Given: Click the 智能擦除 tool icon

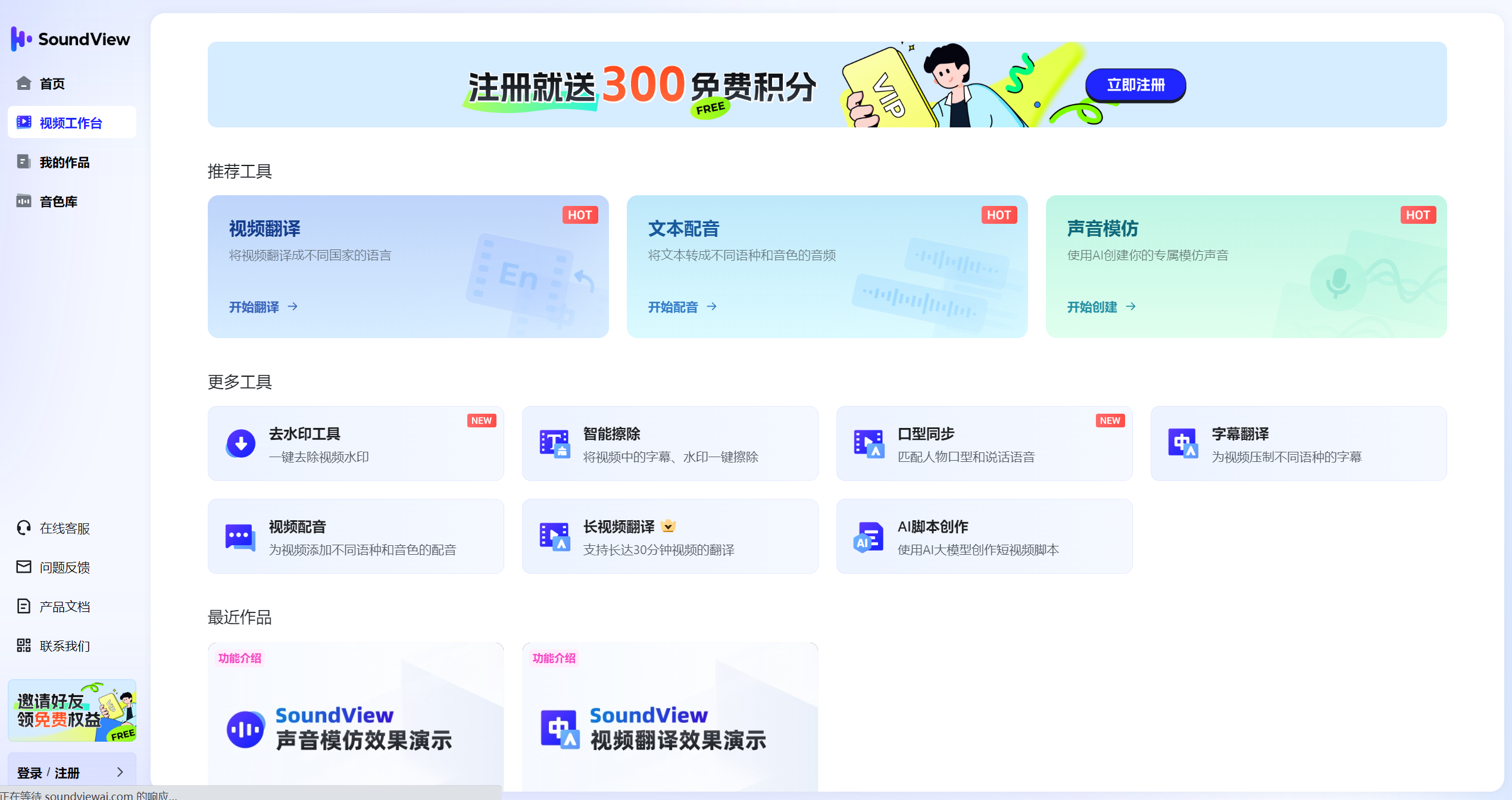Looking at the screenshot, I should 555,443.
